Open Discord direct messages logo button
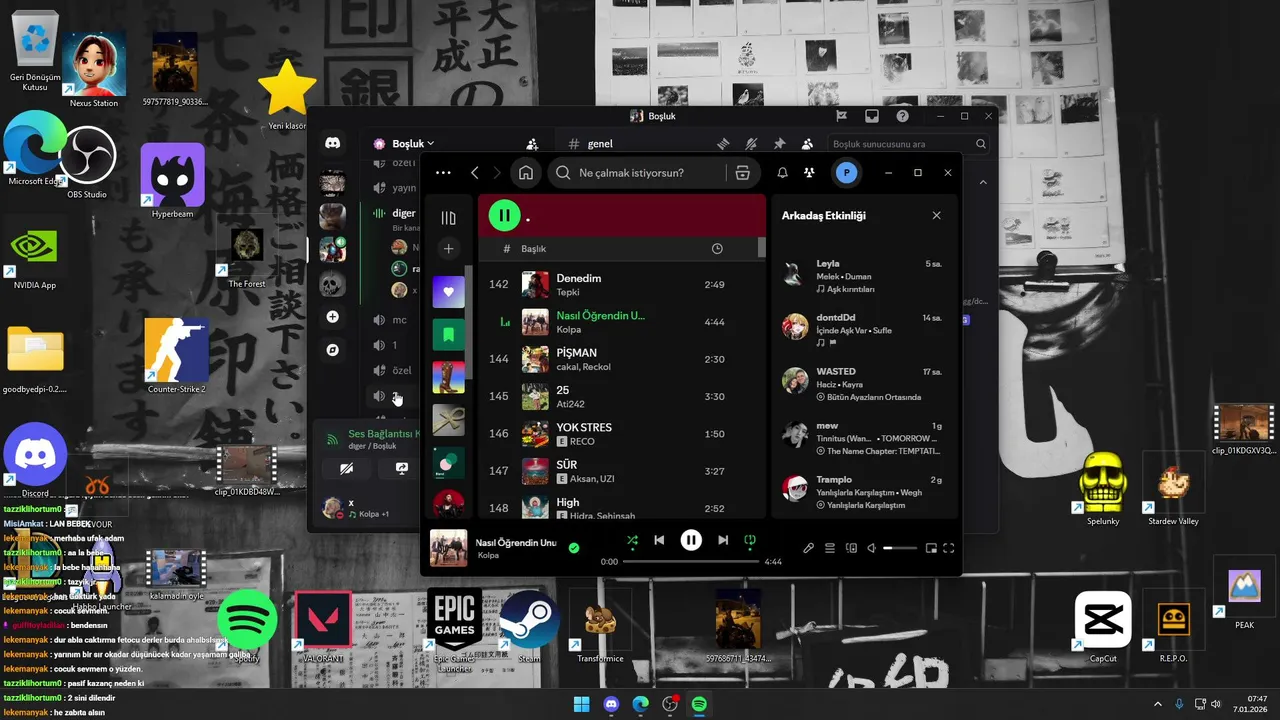This screenshot has height=720, width=1280. pyautogui.click(x=332, y=144)
